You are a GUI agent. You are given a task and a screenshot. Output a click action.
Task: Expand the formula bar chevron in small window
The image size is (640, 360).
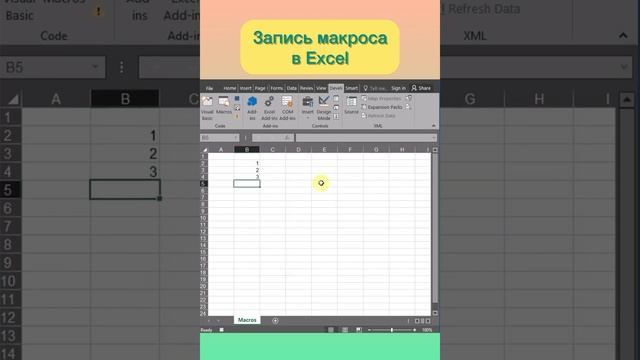click(433, 138)
